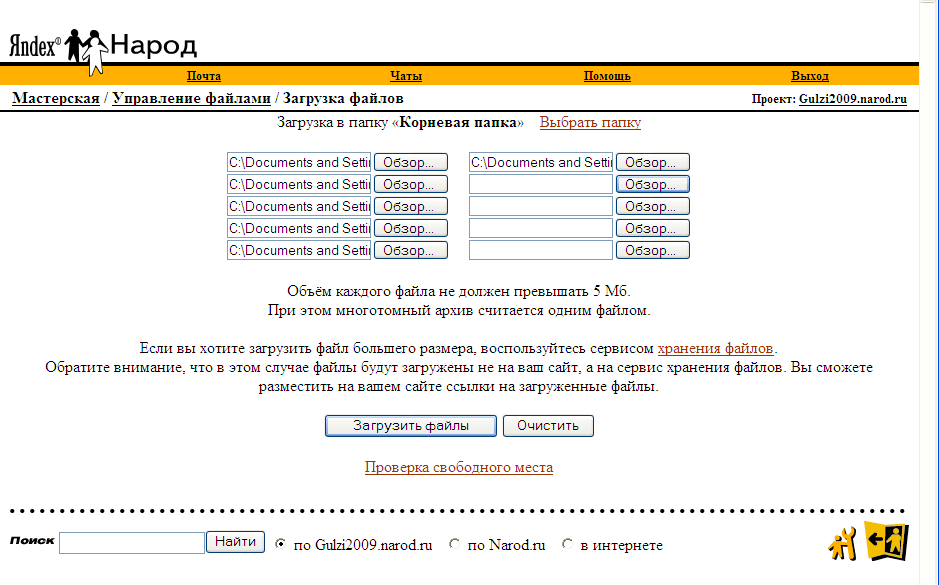Image resolution: width=939 pixels, height=585 pixels.
Task: Click empty second file field, right column
Action: pos(541,184)
